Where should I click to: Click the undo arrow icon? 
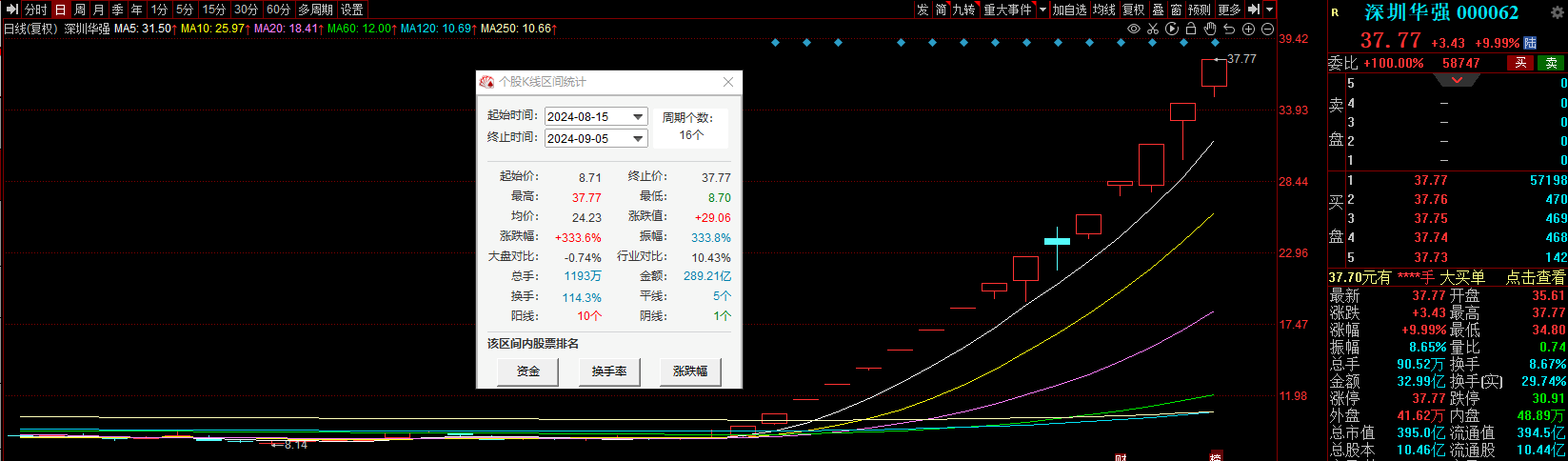1229,29
